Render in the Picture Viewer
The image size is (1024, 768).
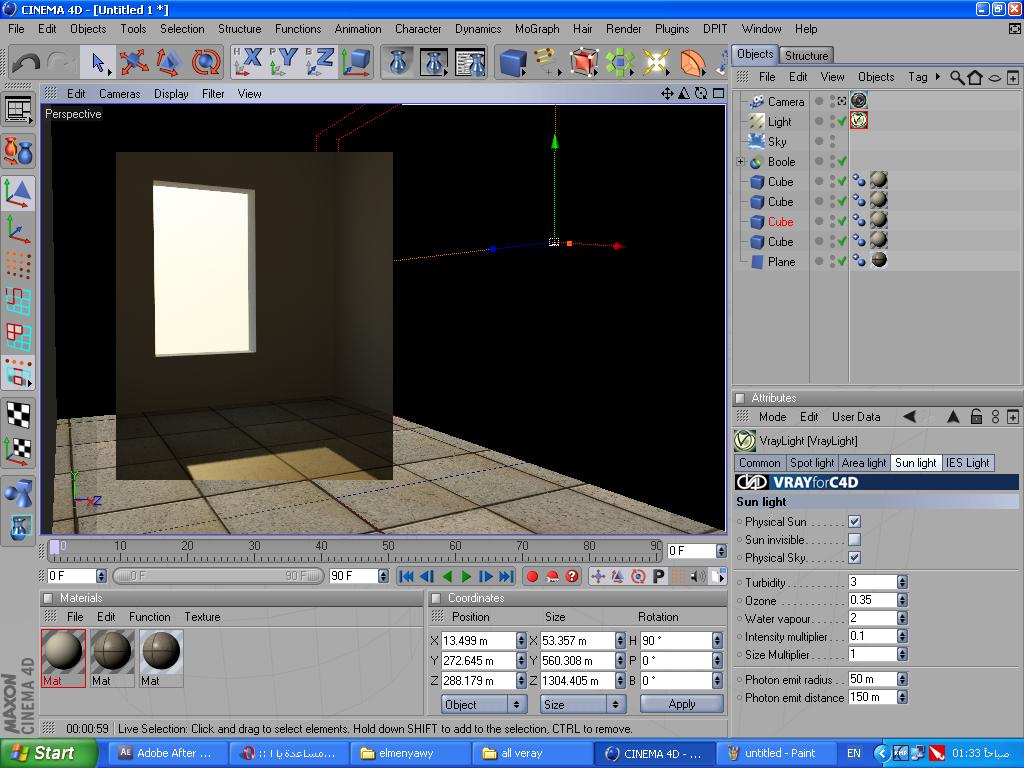[x=434, y=63]
